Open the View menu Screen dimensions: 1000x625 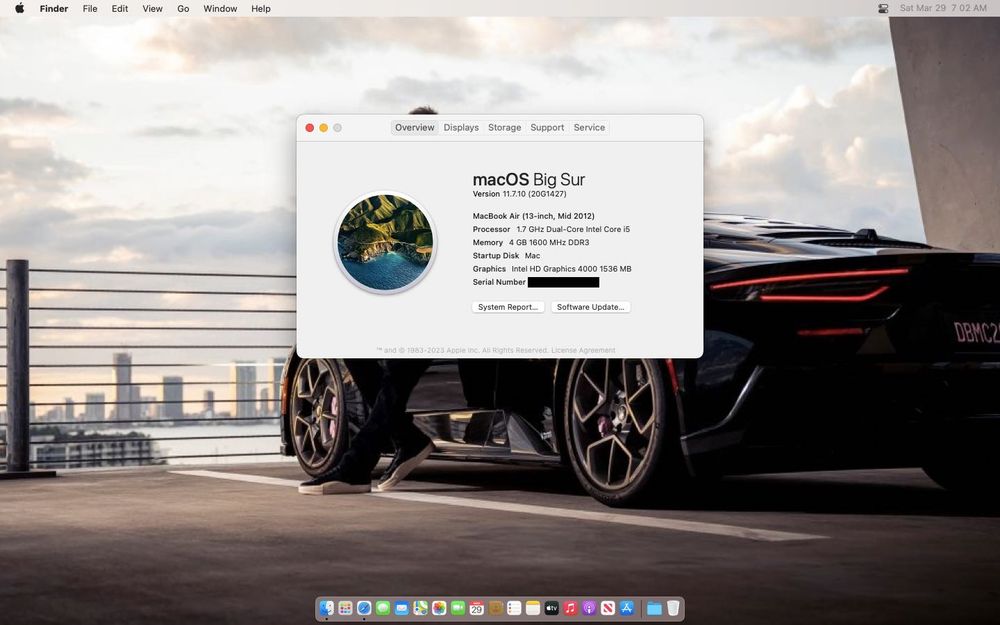tap(152, 8)
